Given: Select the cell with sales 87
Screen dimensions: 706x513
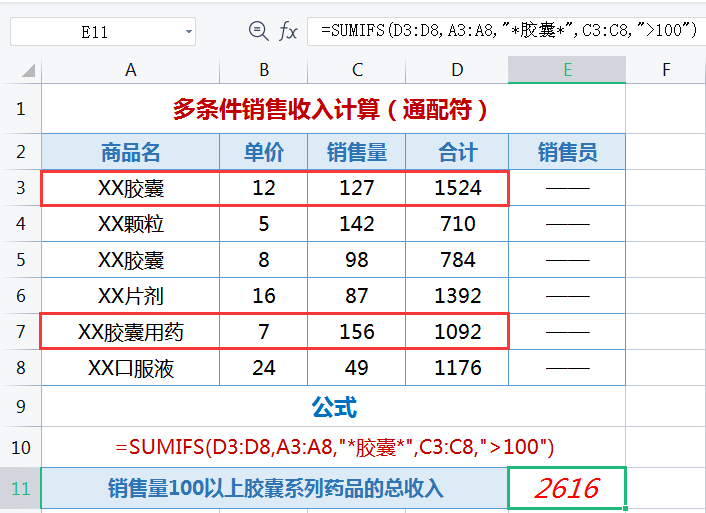Looking at the screenshot, I should click(x=357, y=296).
